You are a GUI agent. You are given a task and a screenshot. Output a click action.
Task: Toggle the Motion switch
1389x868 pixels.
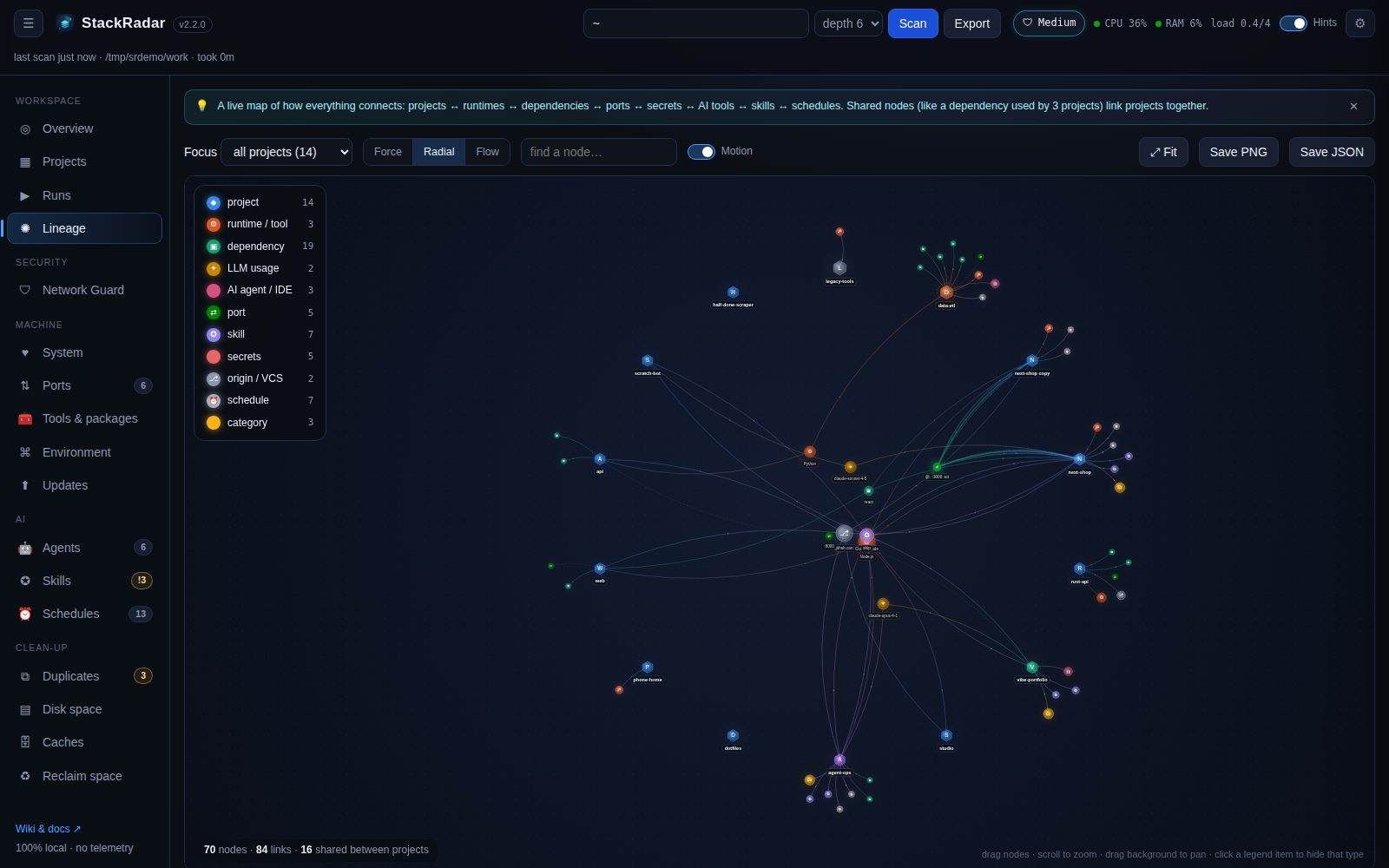coord(701,152)
